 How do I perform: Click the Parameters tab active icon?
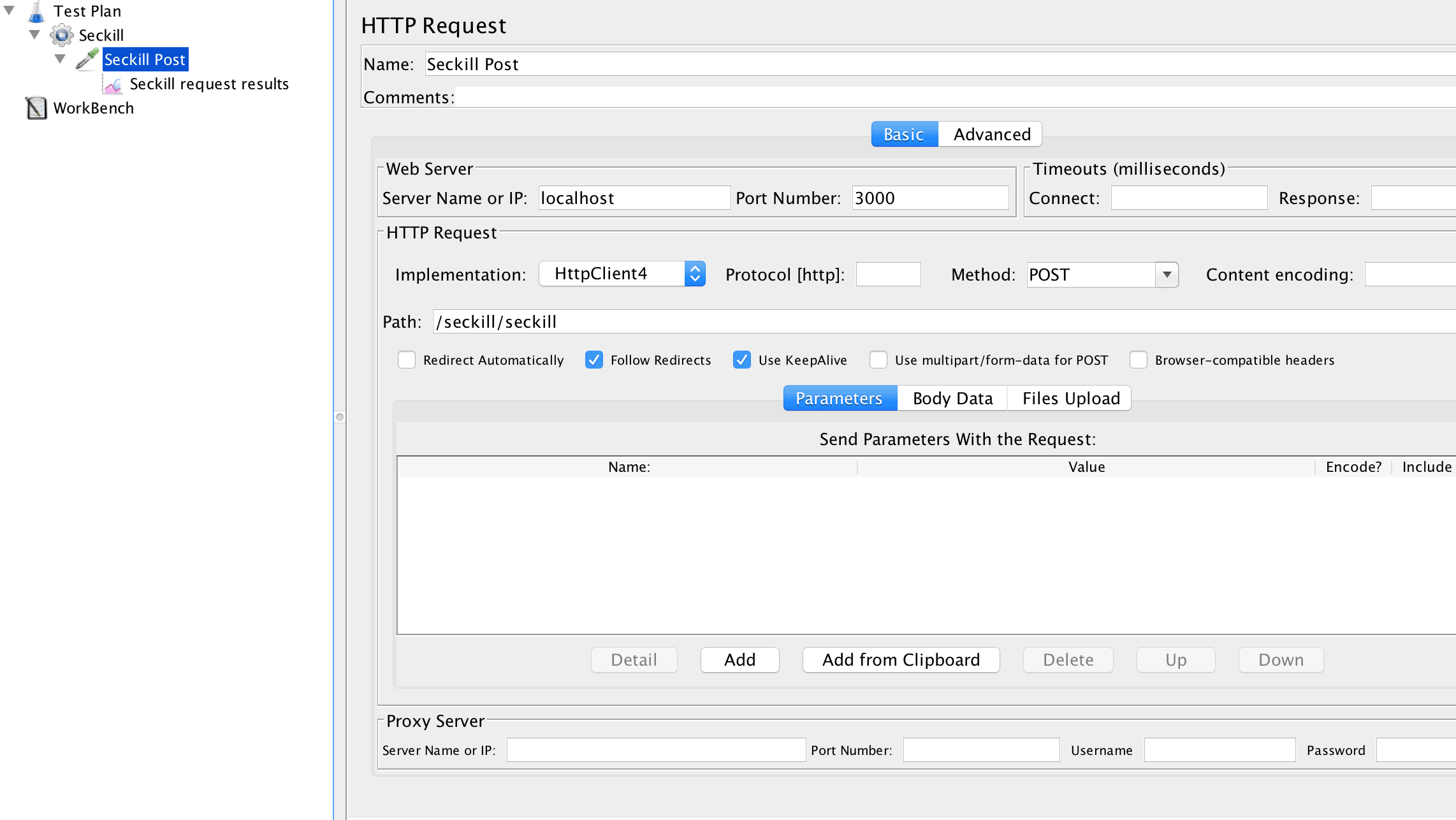[x=838, y=398]
